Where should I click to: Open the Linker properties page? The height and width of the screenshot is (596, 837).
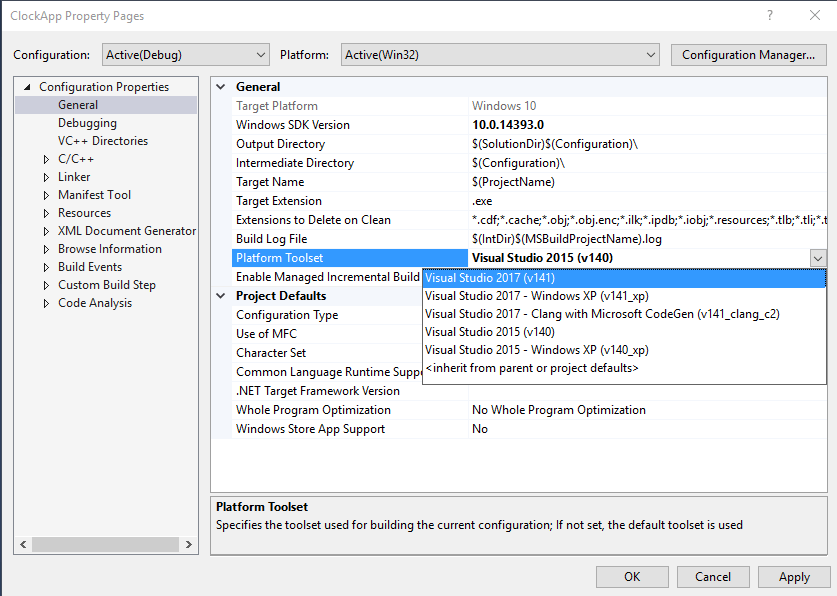74,177
